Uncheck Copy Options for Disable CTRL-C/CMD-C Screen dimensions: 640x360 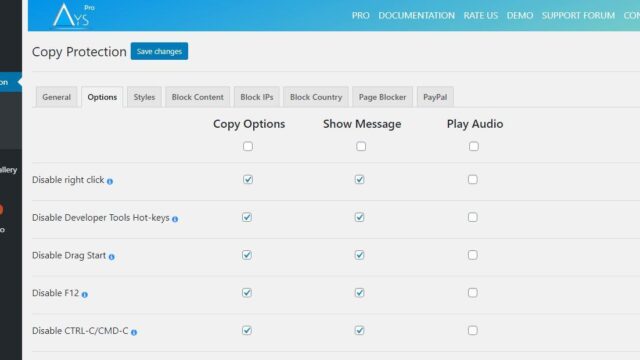tap(247, 330)
